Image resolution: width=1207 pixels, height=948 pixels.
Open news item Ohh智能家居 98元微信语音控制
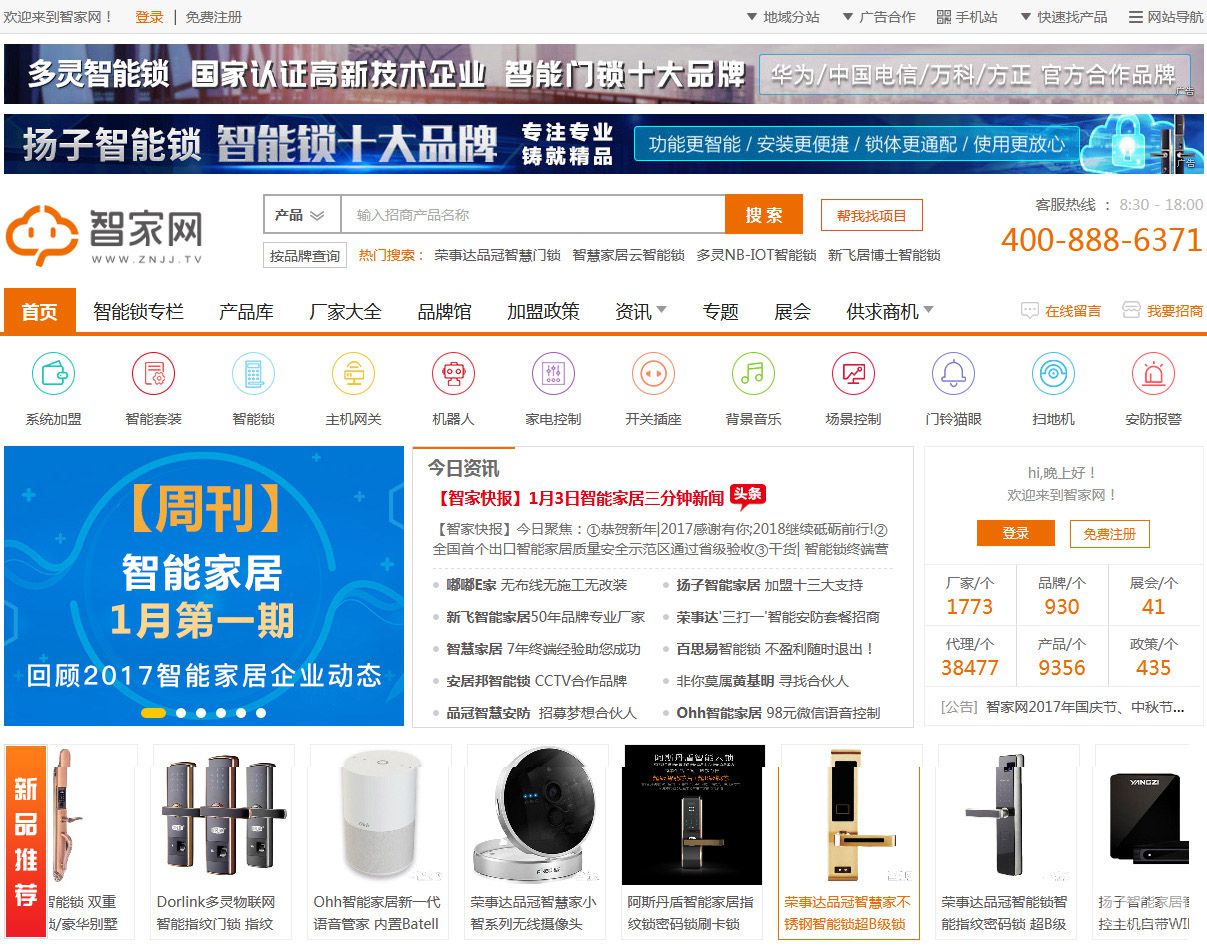[778, 713]
